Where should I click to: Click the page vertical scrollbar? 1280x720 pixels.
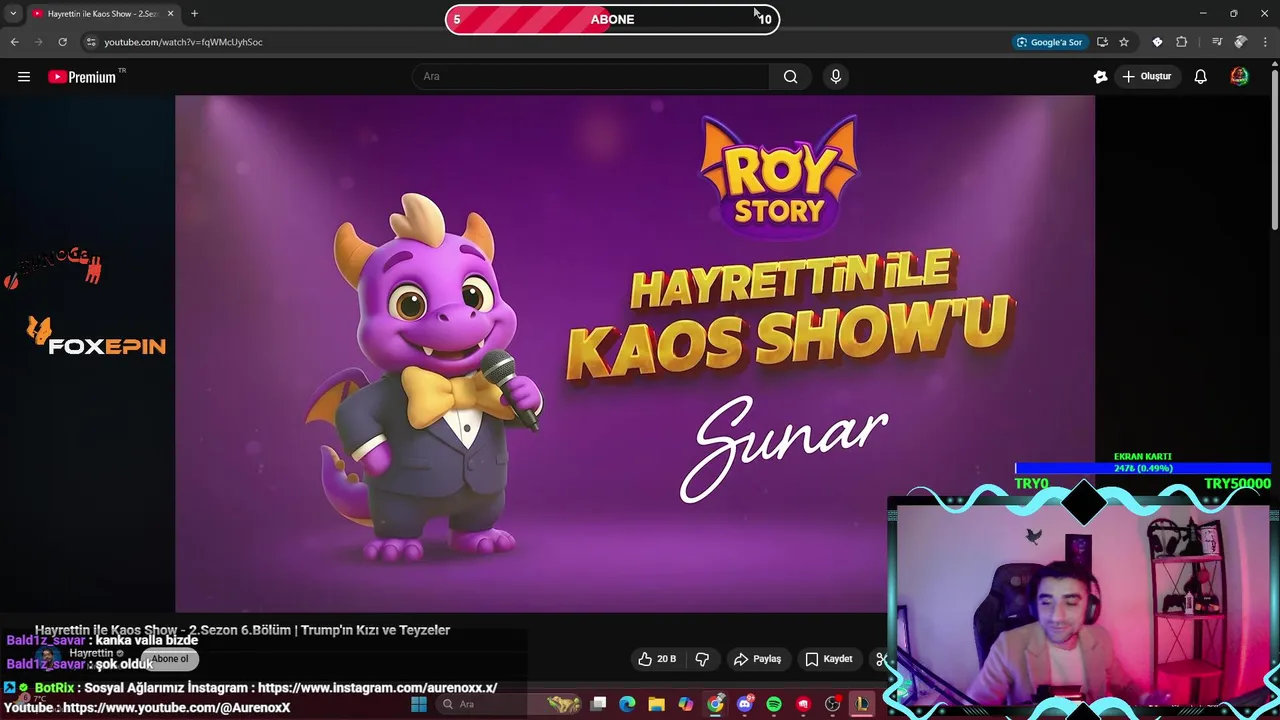1274,150
